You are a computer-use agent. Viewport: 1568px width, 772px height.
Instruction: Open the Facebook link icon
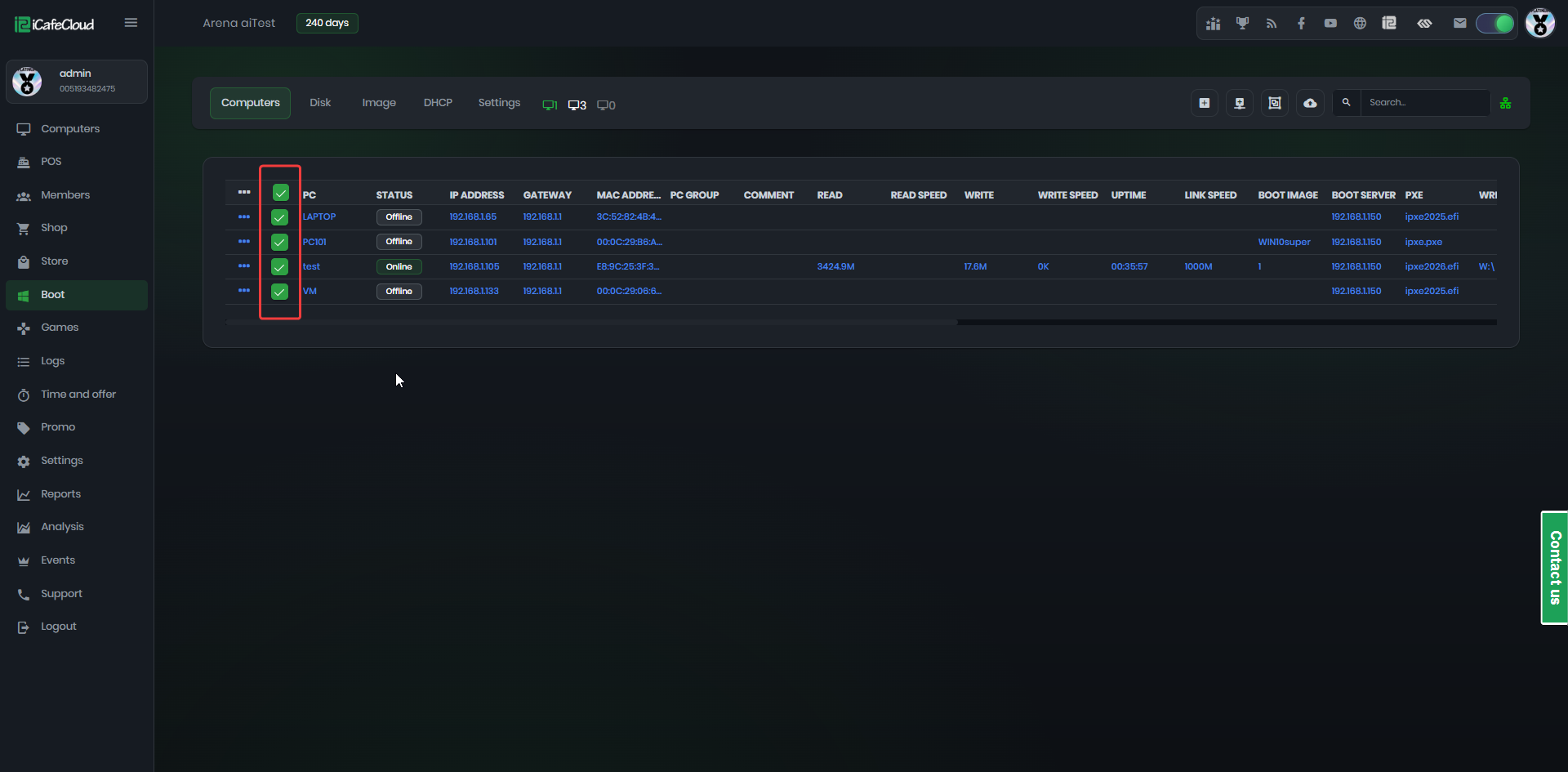coord(1301,23)
